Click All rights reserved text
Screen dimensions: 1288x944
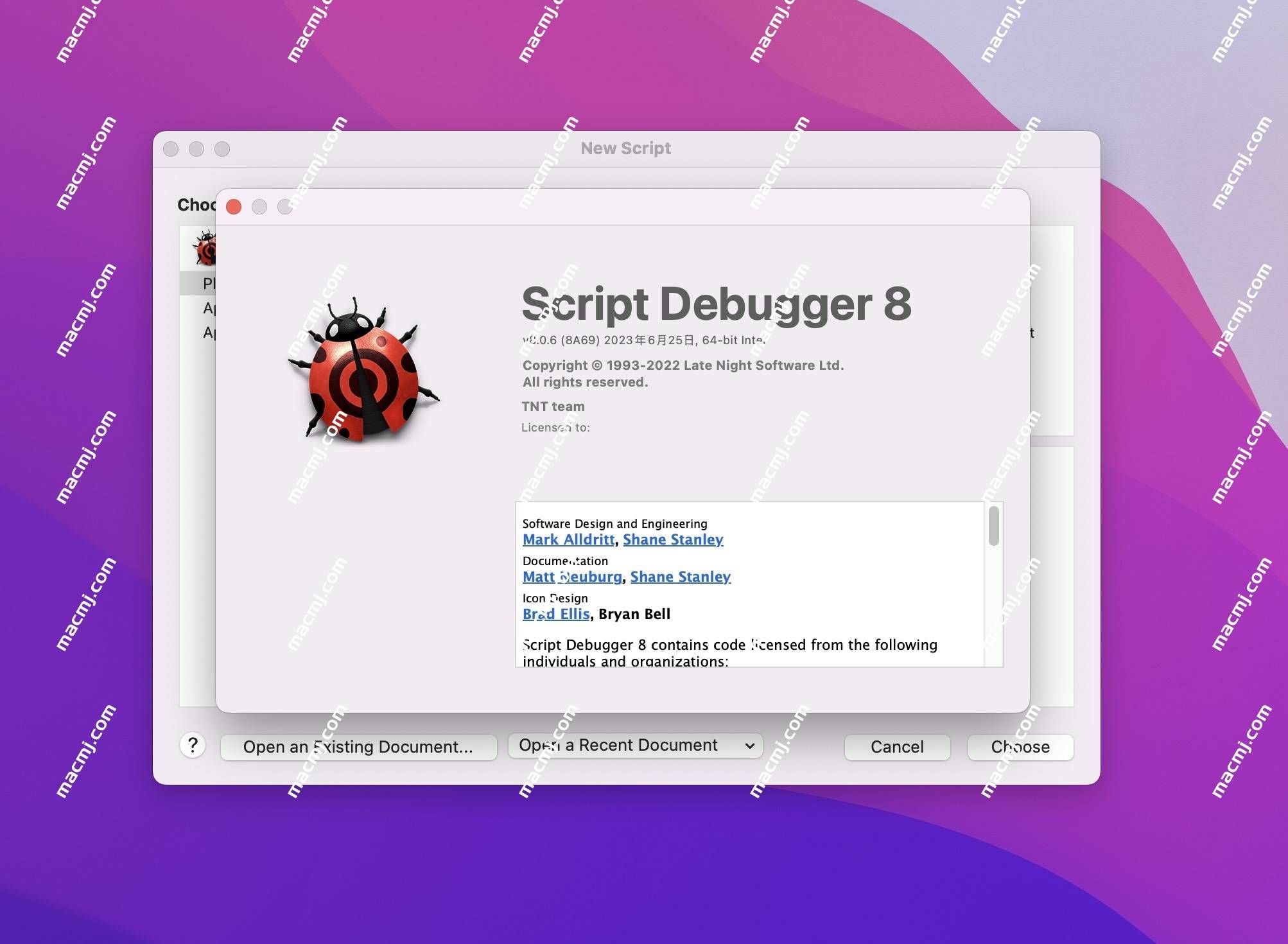[x=585, y=383]
